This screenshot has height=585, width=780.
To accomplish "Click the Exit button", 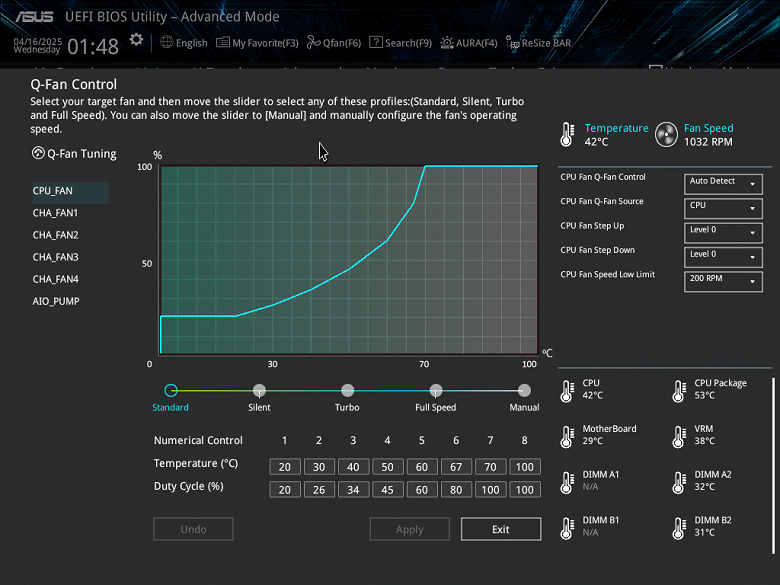I will click(501, 529).
